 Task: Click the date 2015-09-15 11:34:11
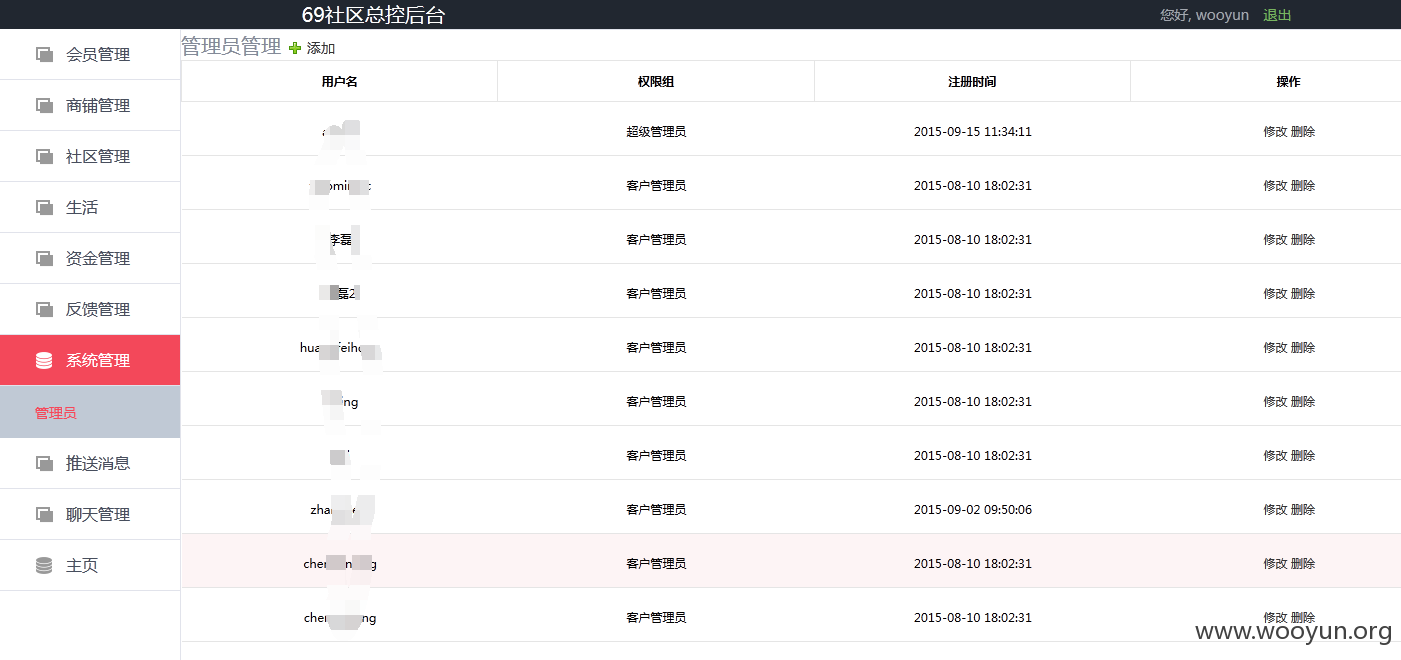[973, 132]
